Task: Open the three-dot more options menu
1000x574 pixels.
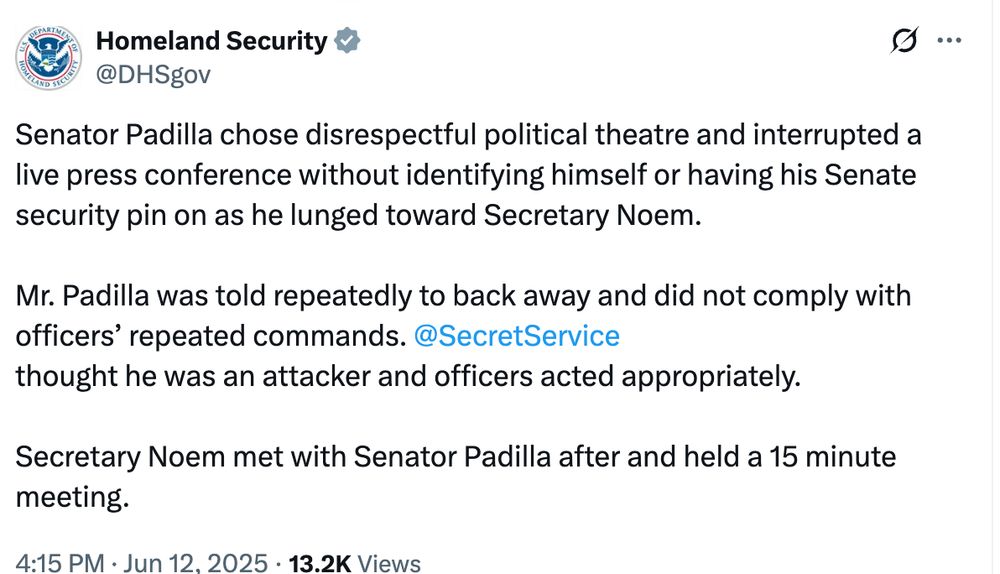Action: [949, 41]
